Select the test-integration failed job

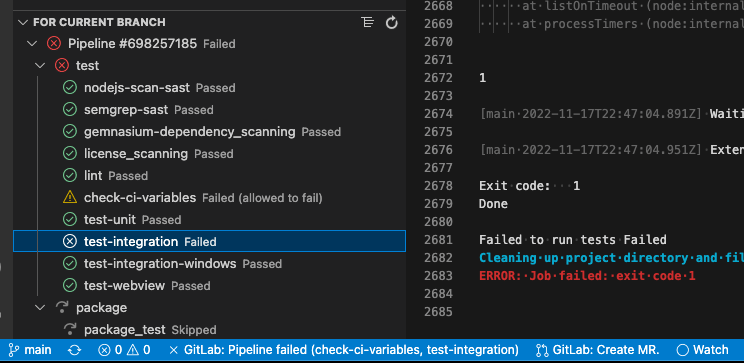pos(209,241)
